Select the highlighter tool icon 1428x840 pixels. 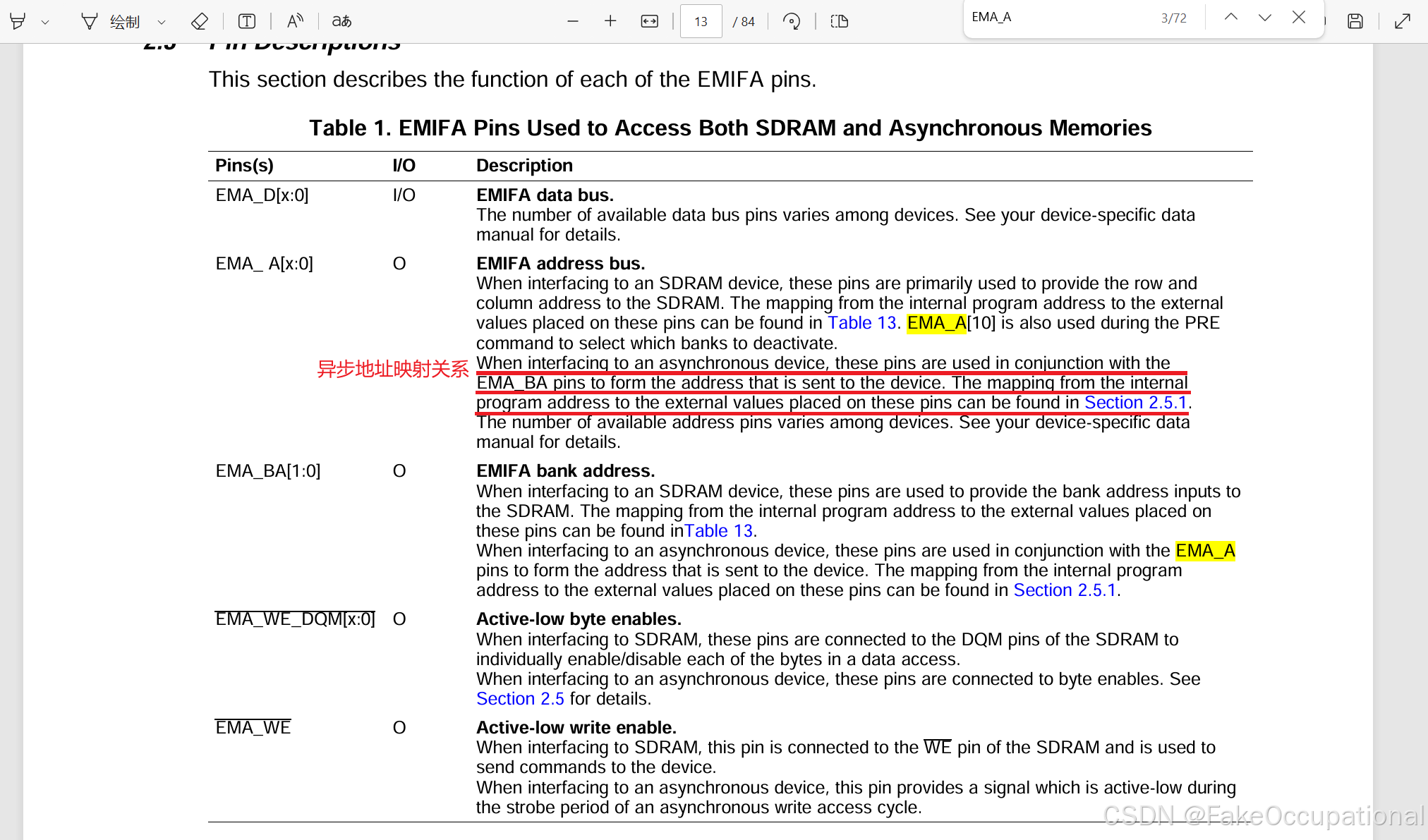(18, 21)
